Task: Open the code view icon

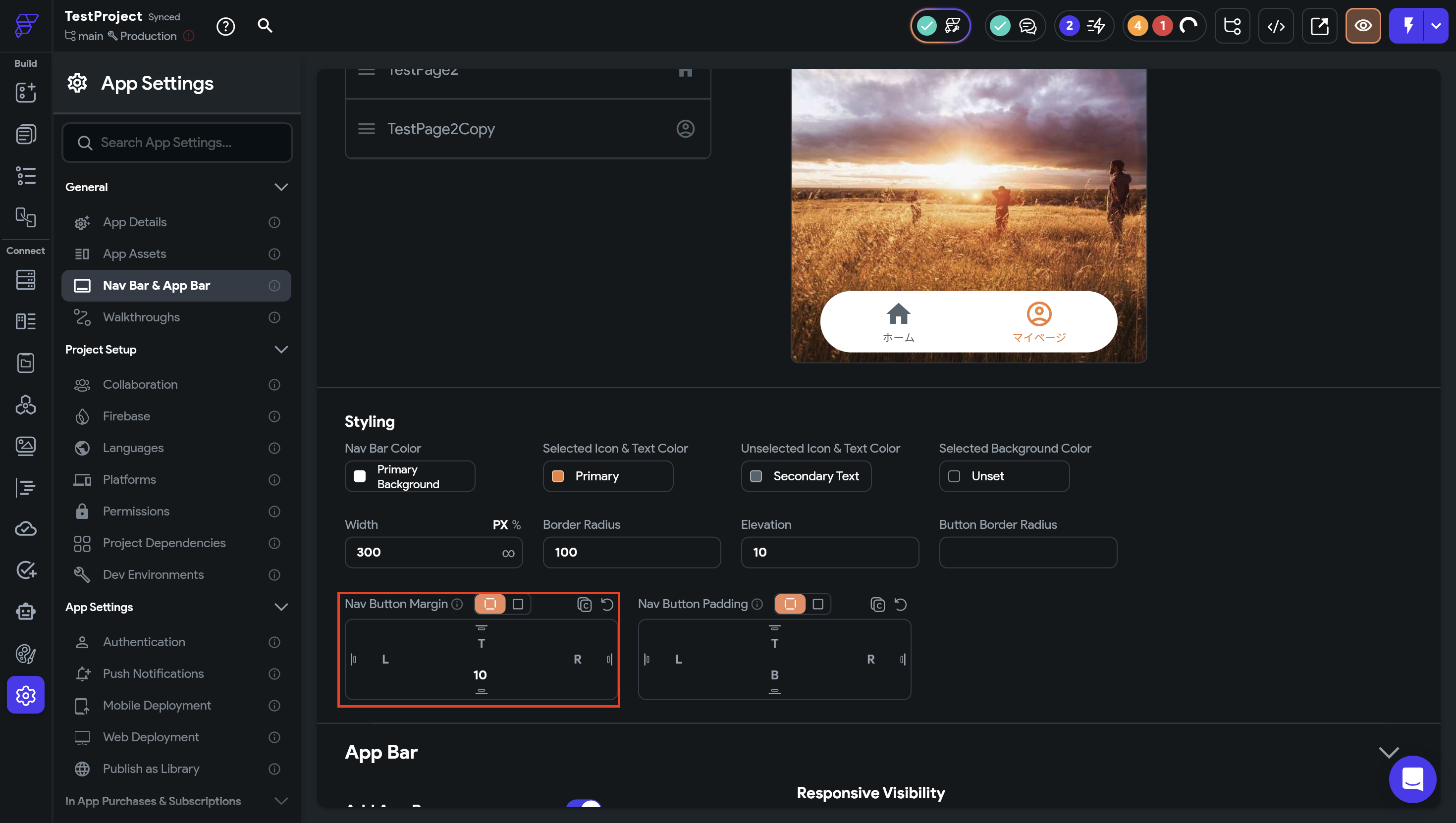Action: [1276, 26]
